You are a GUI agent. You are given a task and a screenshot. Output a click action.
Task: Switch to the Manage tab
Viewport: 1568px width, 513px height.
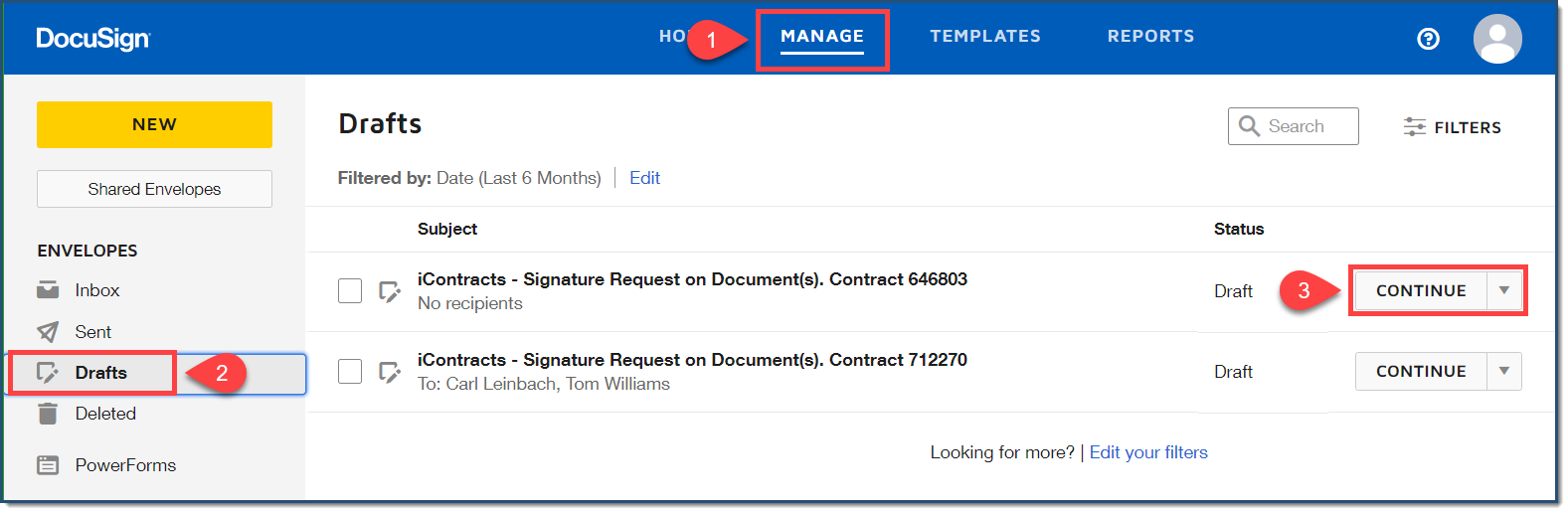(x=822, y=37)
